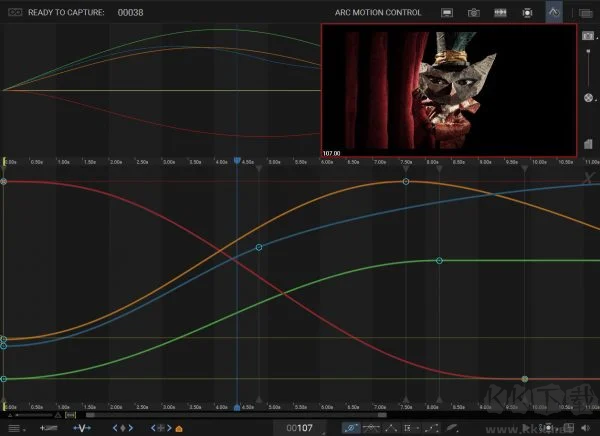Select the red curve end keyframe near 9.75s
This screenshot has width=600, height=436.
[525, 379]
